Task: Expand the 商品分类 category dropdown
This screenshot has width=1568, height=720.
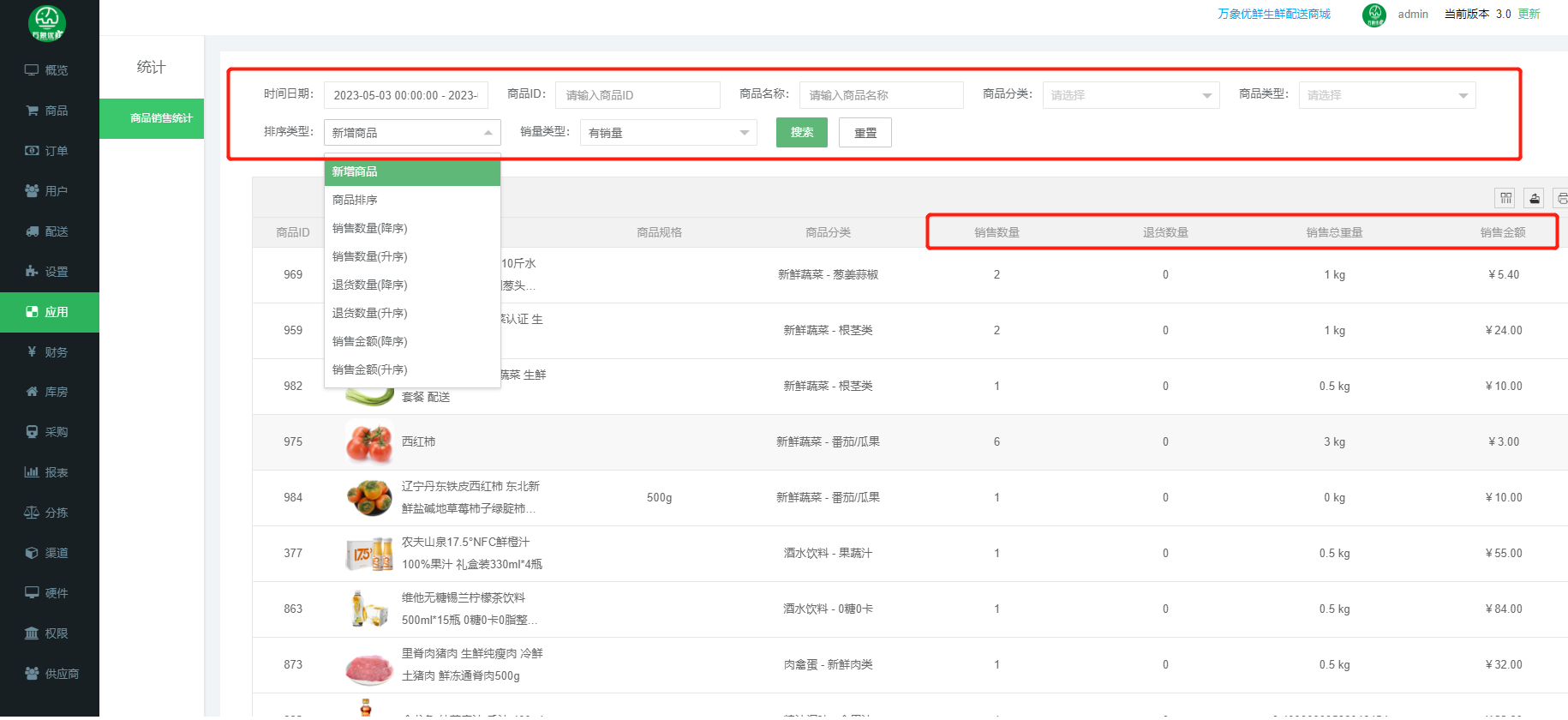Action: coord(1131,95)
